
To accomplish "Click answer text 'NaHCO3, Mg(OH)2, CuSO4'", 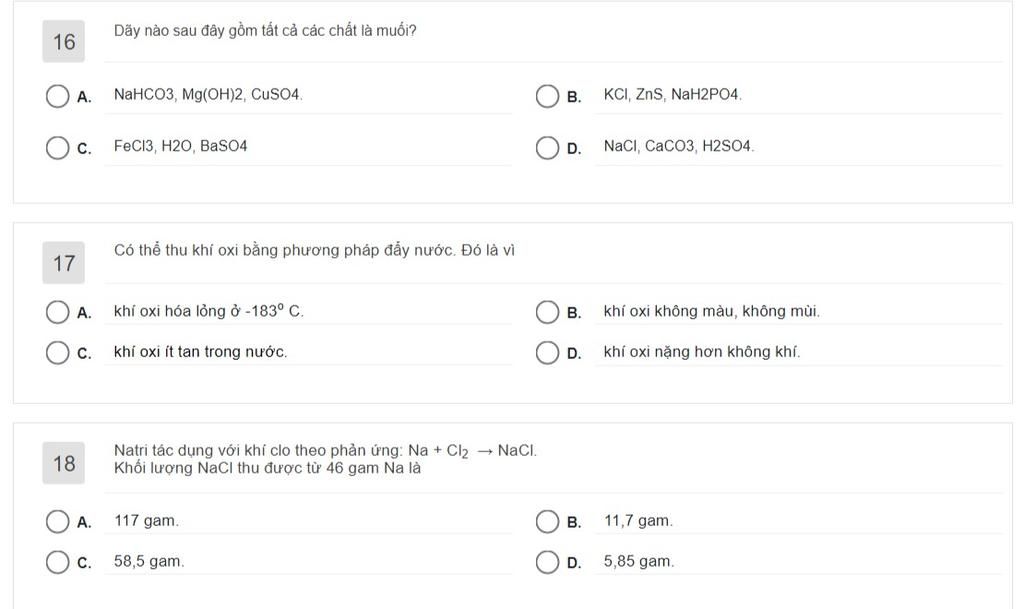I will [x=208, y=95].
